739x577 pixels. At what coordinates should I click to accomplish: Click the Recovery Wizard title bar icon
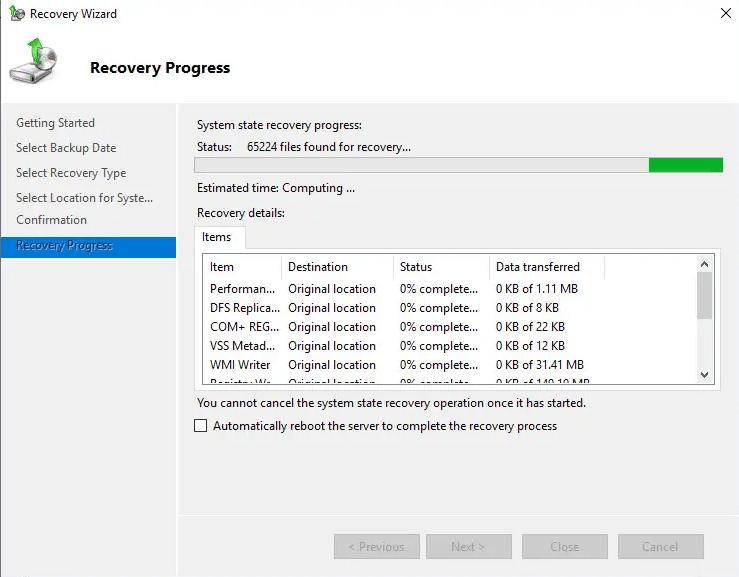15,14
